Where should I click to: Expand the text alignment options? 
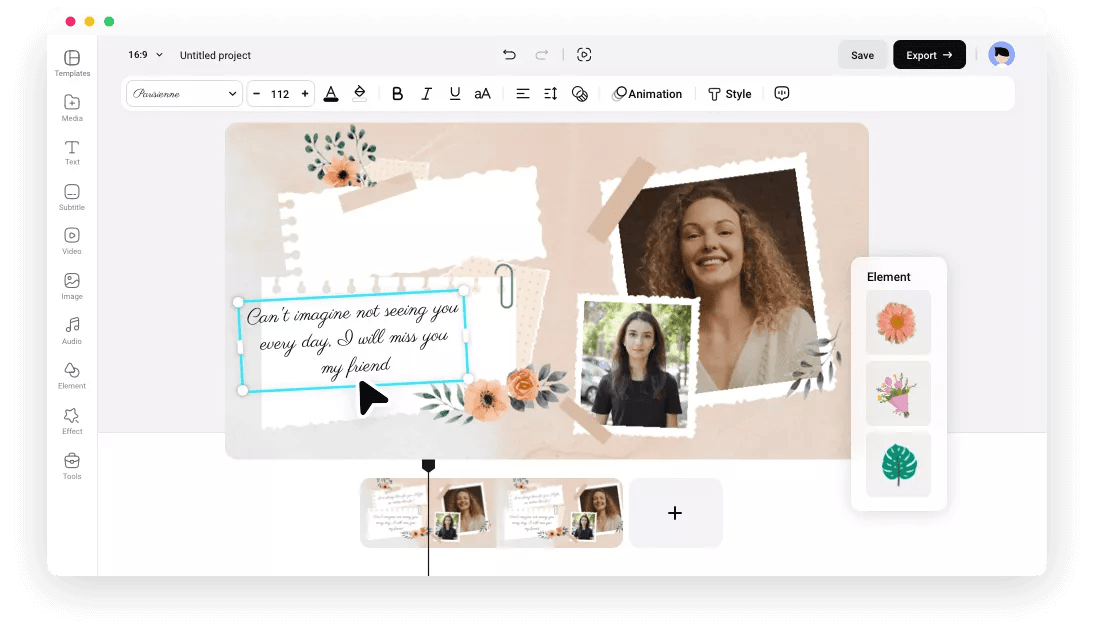pos(523,93)
